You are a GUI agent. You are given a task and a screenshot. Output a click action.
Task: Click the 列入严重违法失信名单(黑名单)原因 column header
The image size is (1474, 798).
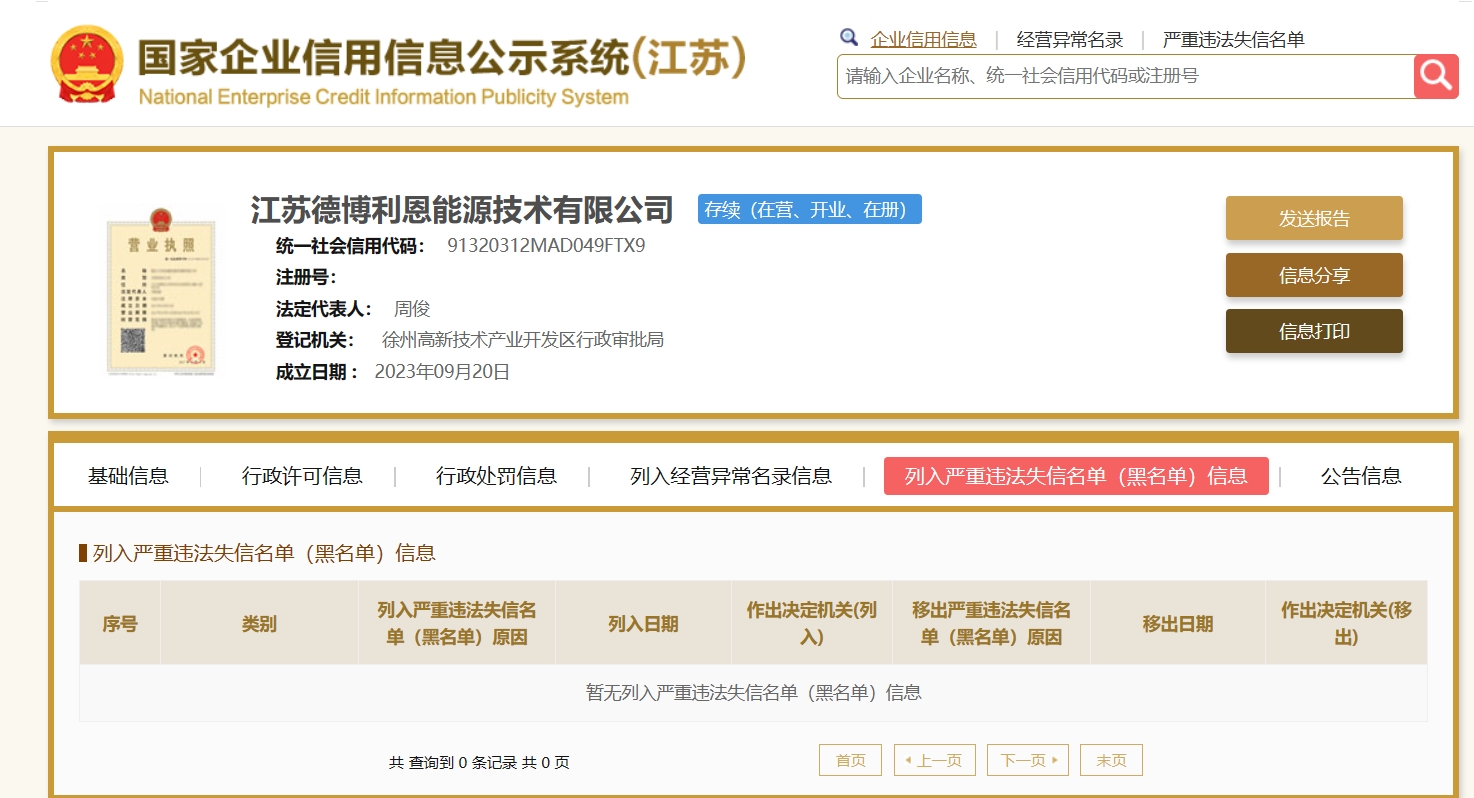tap(457, 624)
